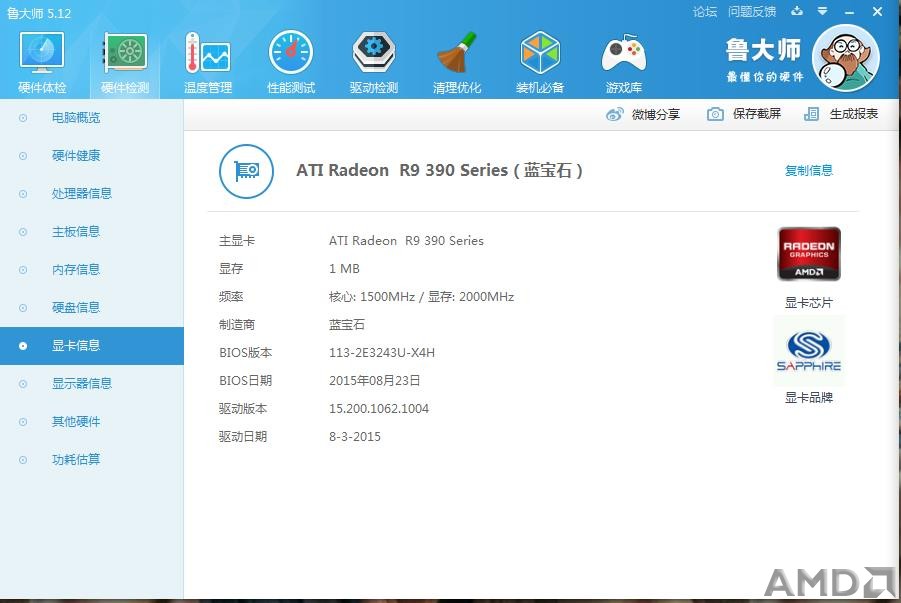The height and width of the screenshot is (603, 901).
Task: Click the Sapphire brand logo
Action: point(808,351)
